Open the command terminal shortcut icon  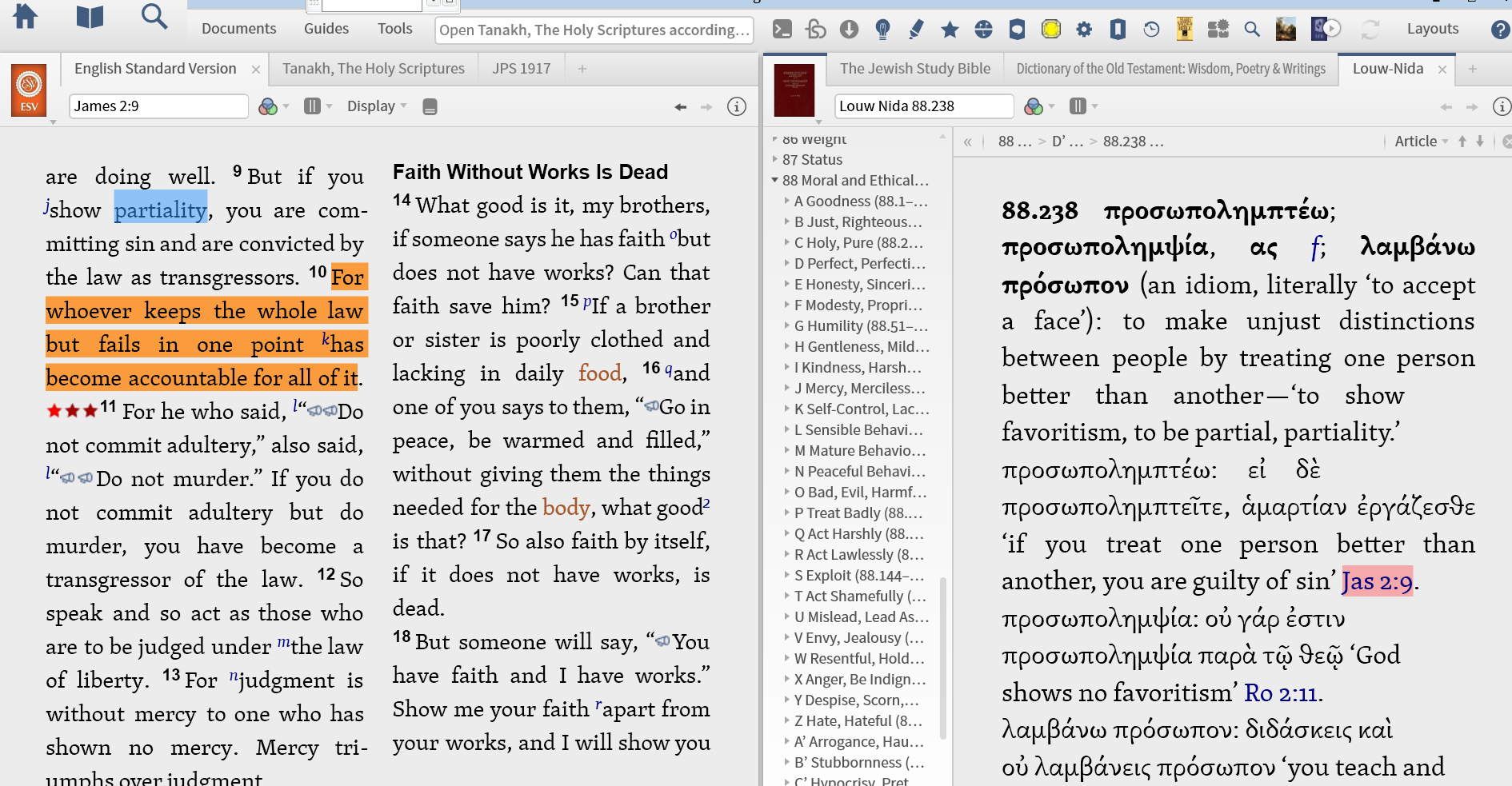tap(782, 30)
